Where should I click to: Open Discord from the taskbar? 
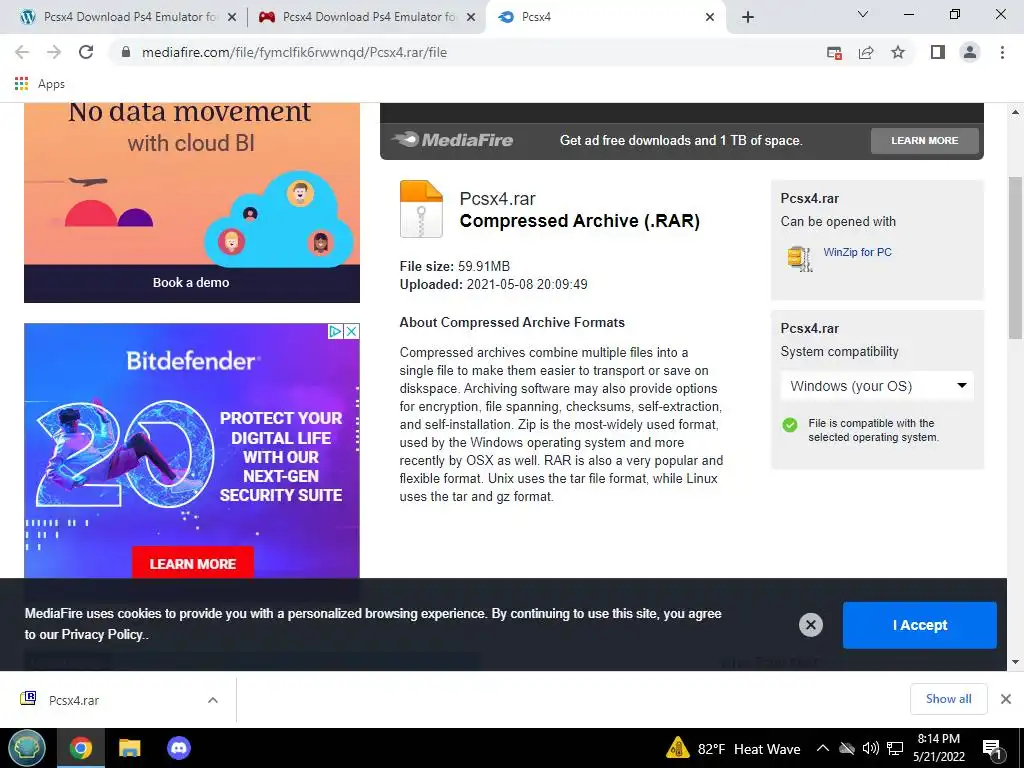[179, 748]
